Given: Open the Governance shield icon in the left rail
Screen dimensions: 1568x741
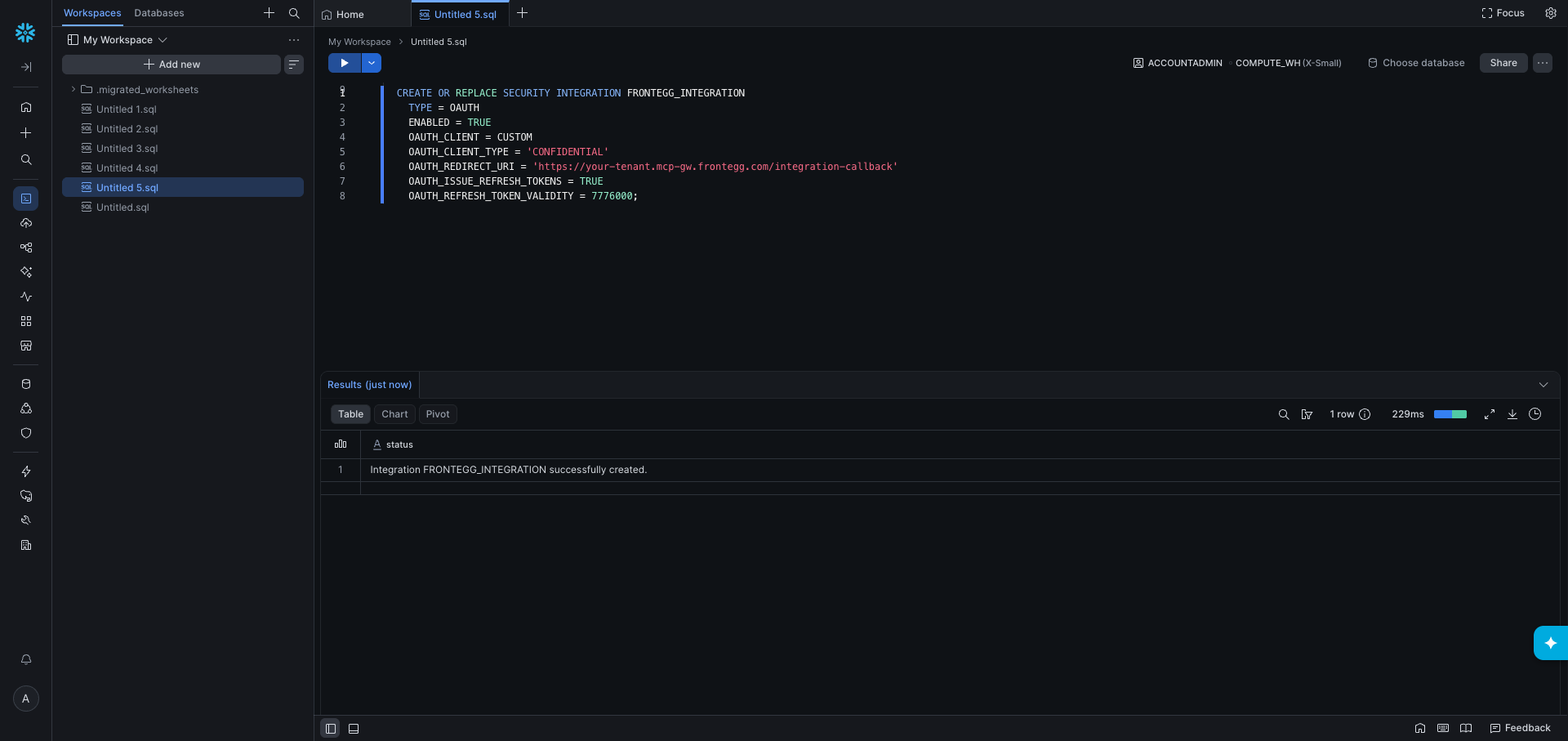Looking at the screenshot, I should [26, 433].
